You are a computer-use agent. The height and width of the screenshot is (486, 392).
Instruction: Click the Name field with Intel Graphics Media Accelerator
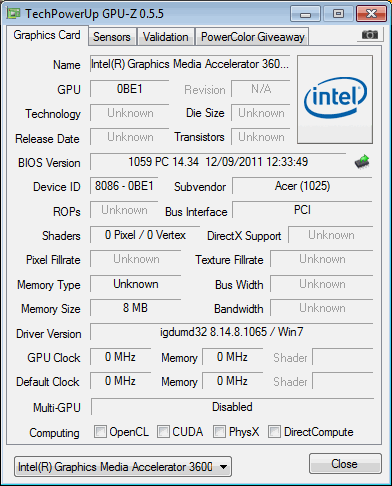coord(190,64)
